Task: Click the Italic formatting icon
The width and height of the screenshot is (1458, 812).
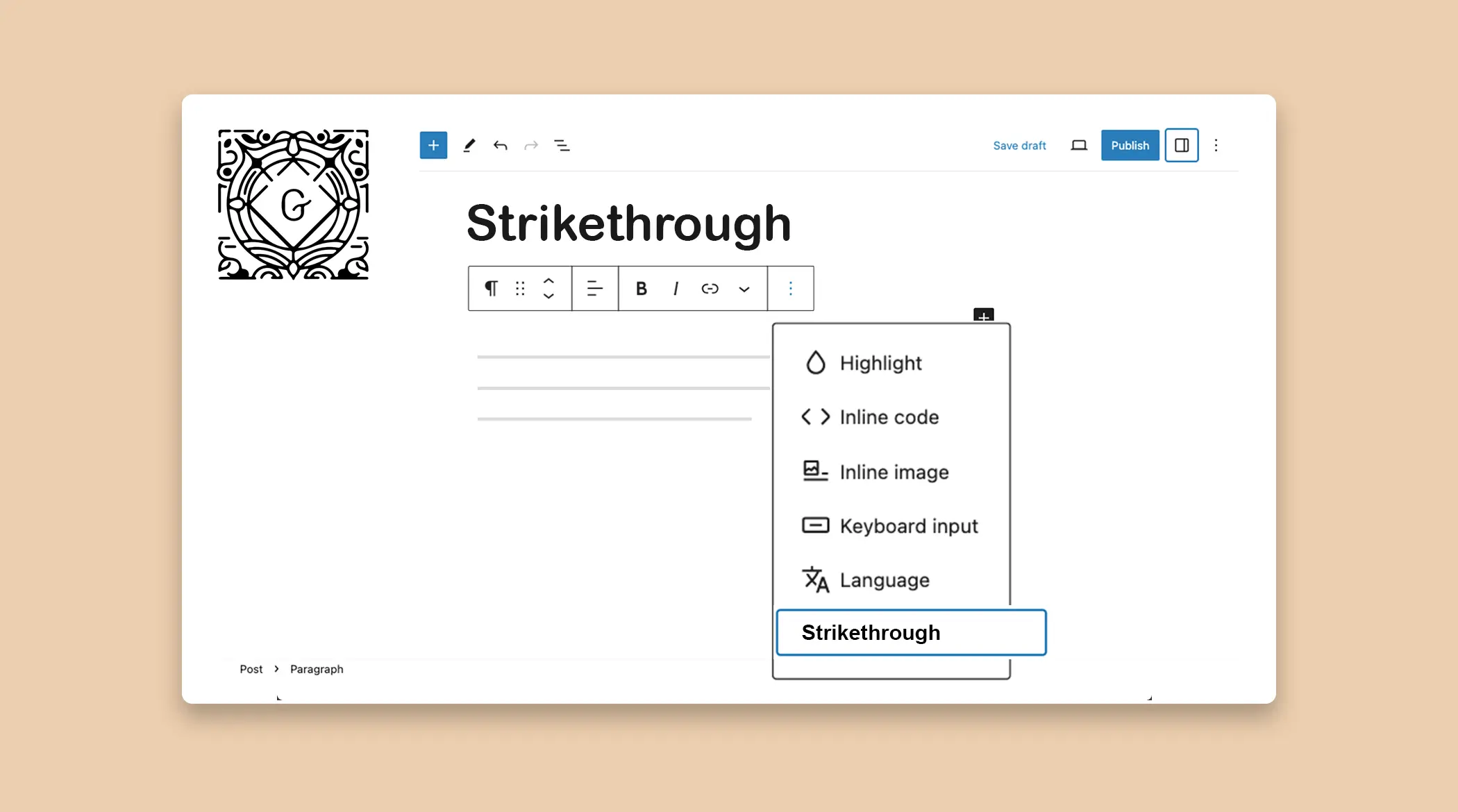Action: click(x=675, y=289)
